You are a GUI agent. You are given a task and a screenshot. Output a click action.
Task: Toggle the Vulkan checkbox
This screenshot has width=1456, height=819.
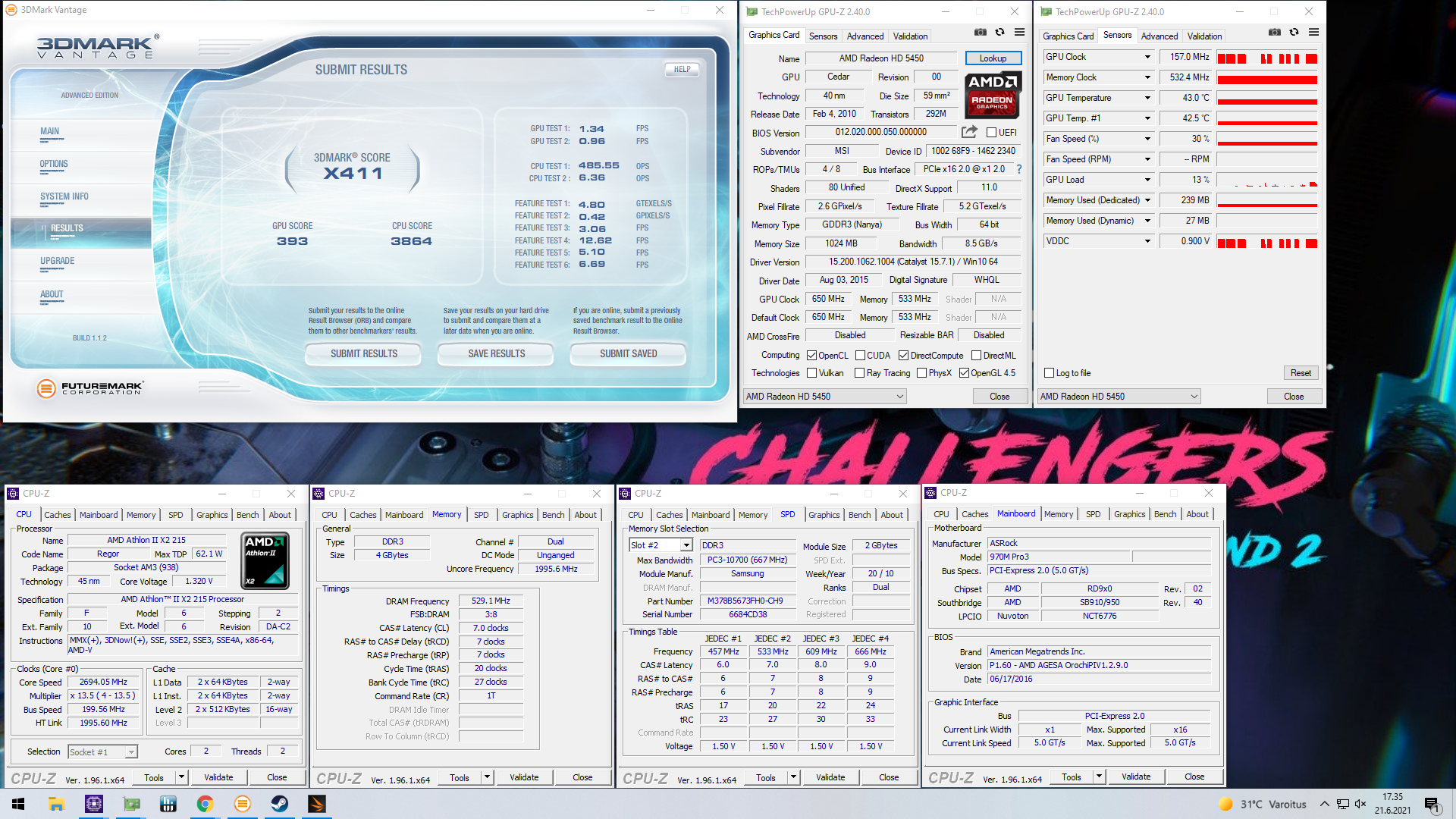[811, 372]
